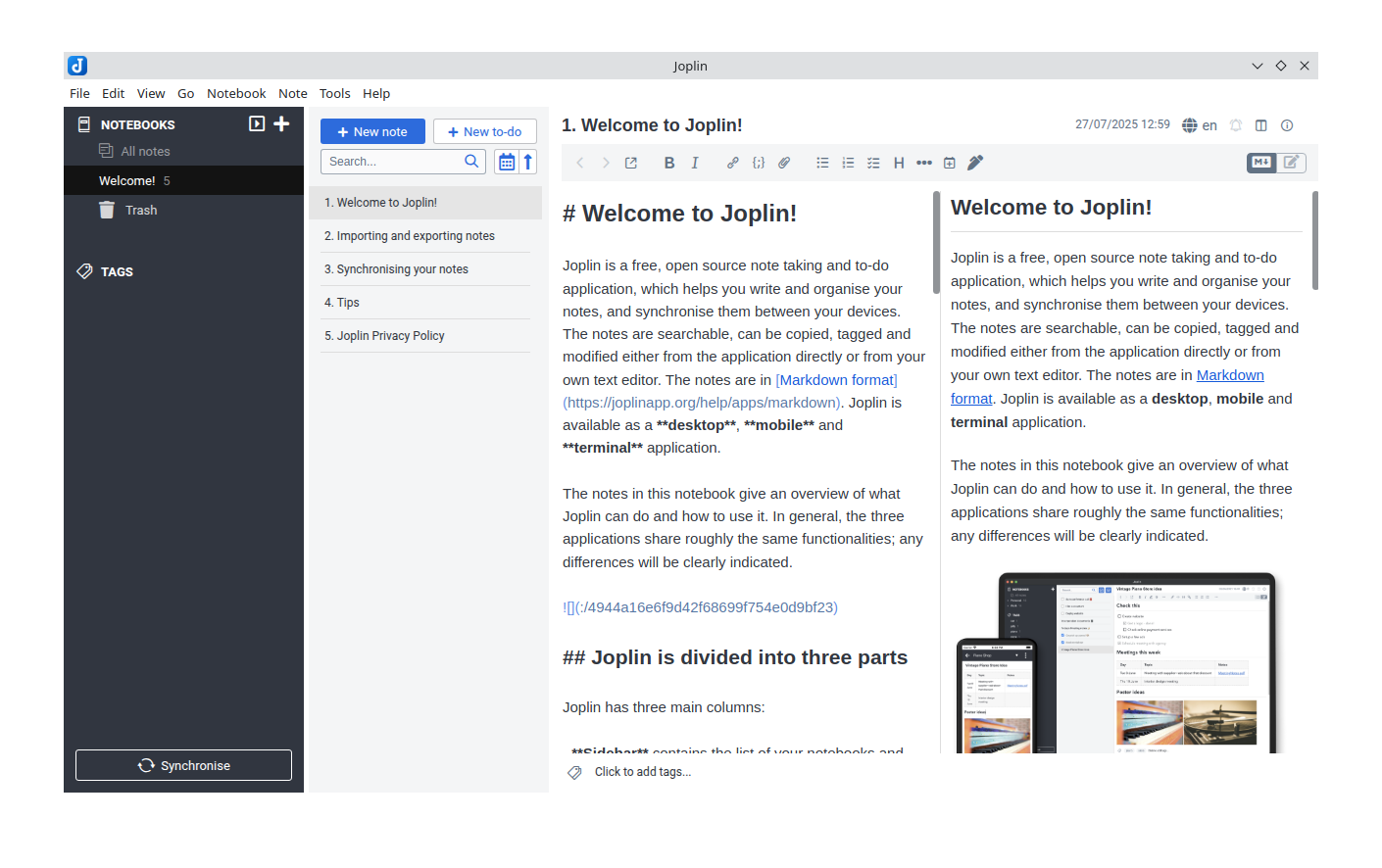Screen dimensions: 1382x868
Task: Set alarm using the bell icon
Action: pos(1236,125)
